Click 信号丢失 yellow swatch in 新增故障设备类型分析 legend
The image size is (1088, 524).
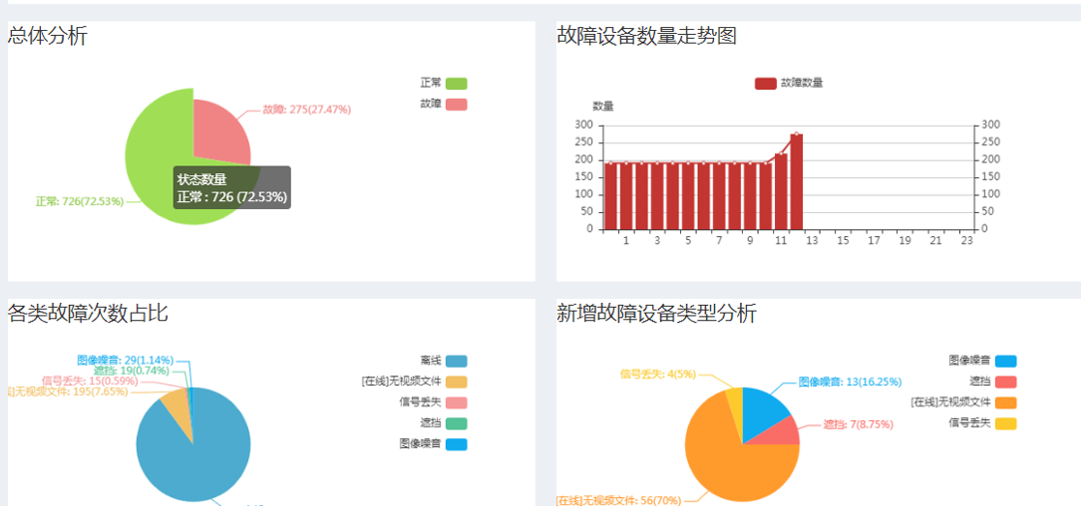tap(1005, 423)
